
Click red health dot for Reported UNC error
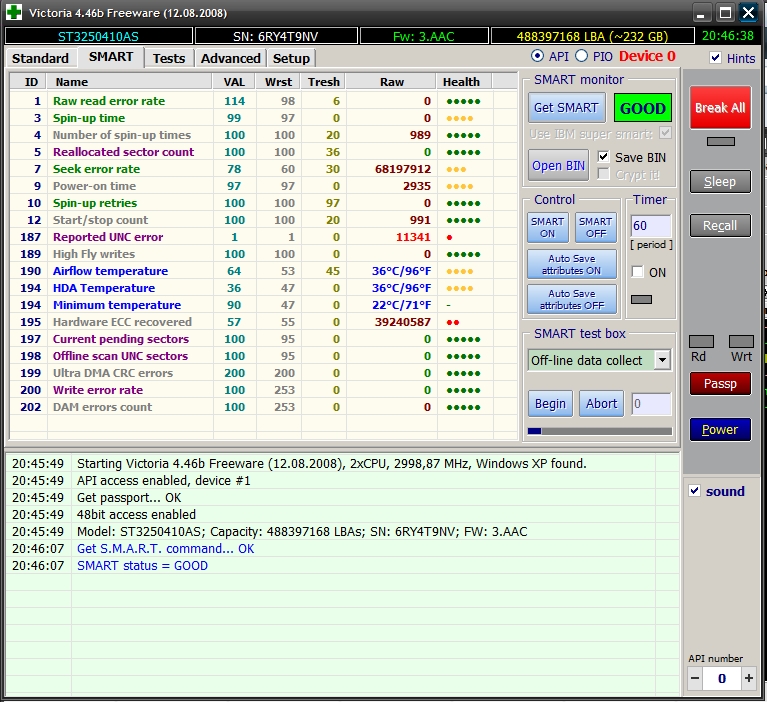449,237
